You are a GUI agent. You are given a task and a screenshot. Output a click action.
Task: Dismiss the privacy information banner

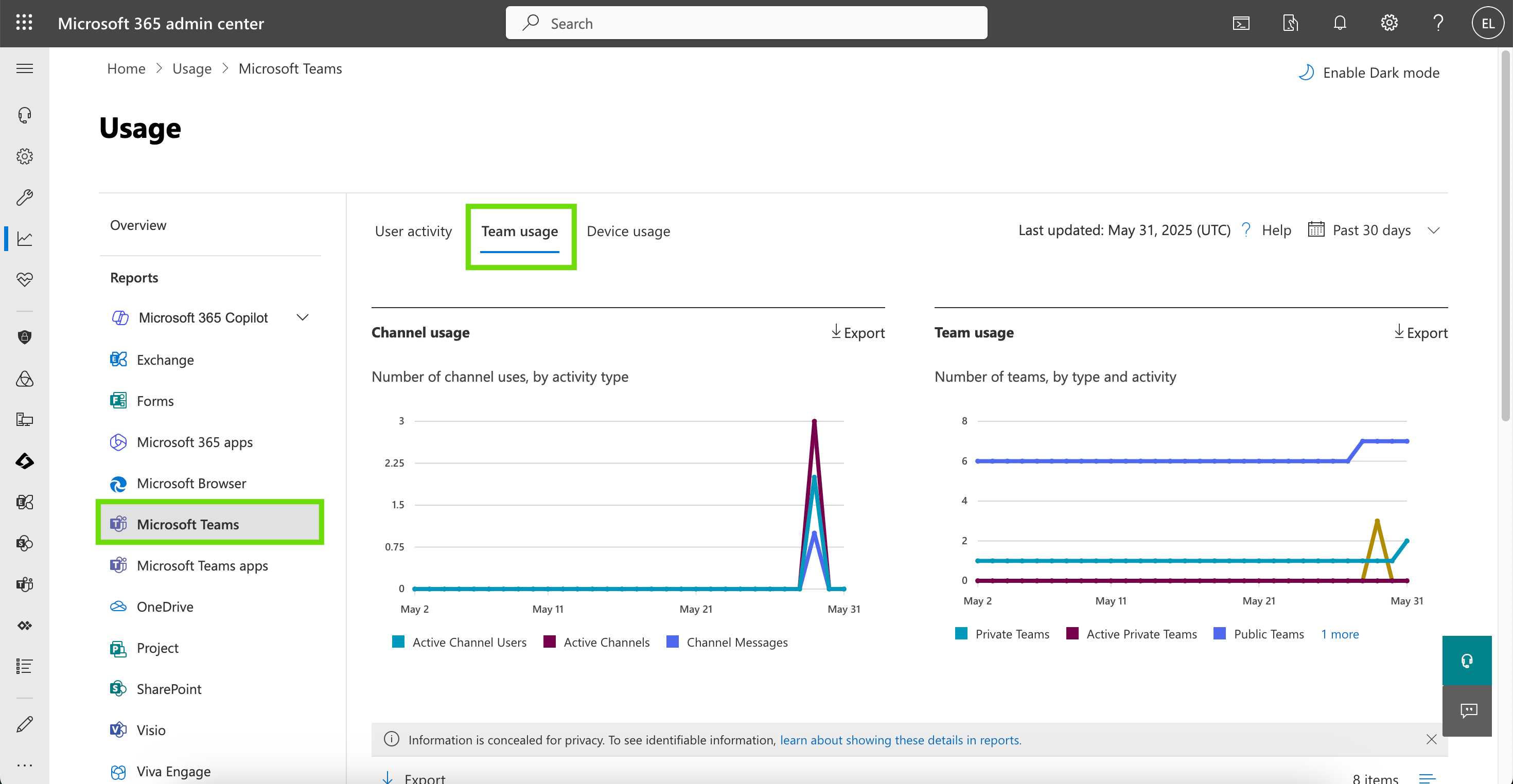coord(1431,739)
